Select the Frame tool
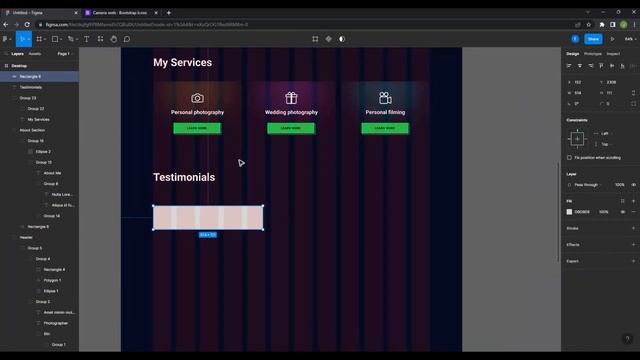 pyautogui.click(x=39, y=39)
